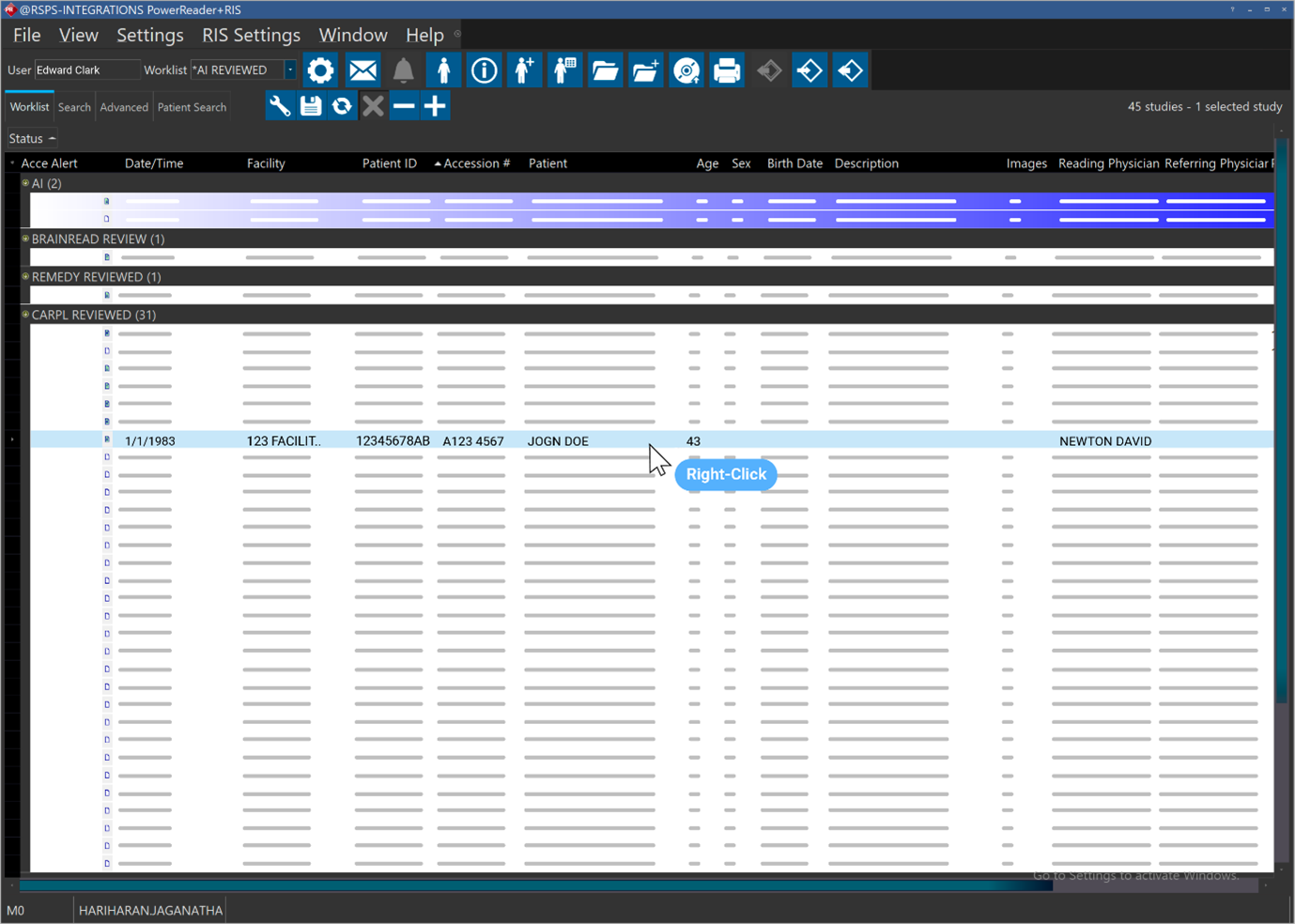Refresh the worklist with the refresh icon
The image size is (1295, 924).
coord(341,105)
